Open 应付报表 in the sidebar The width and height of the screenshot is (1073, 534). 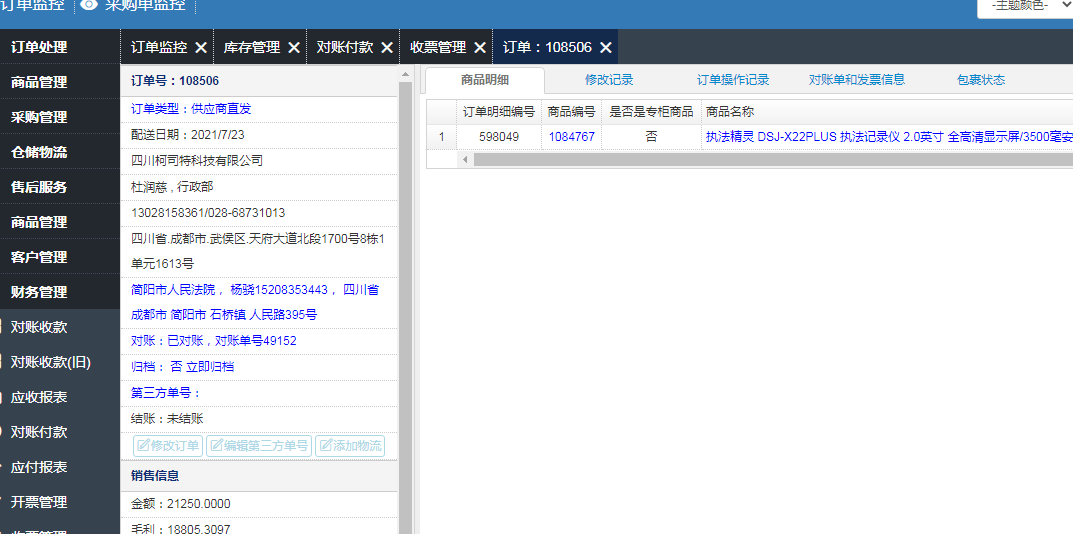pos(39,467)
